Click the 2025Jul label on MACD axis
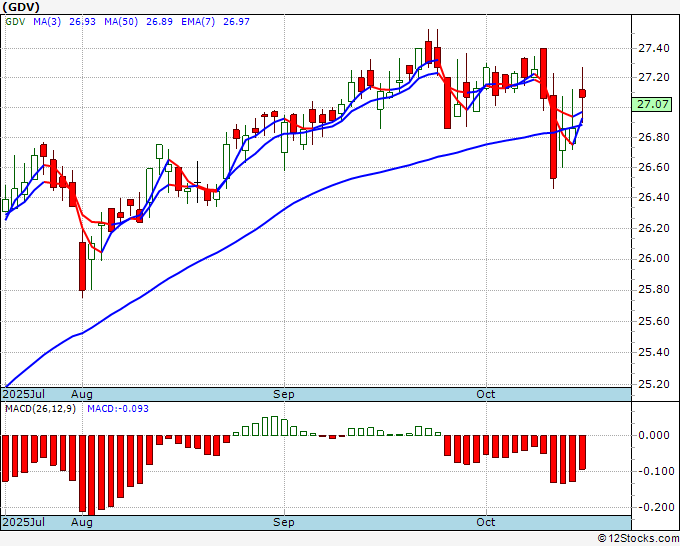 (x=24, y=522)
